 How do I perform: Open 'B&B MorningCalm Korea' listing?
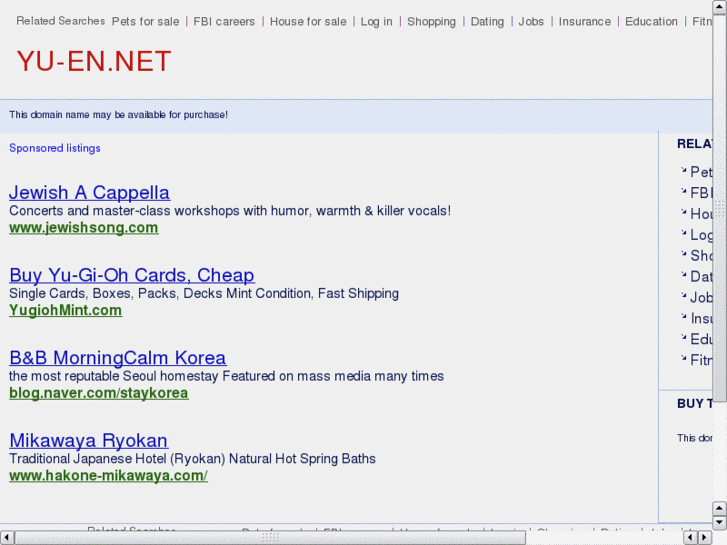pyautogui.click(x=118, y=358)
